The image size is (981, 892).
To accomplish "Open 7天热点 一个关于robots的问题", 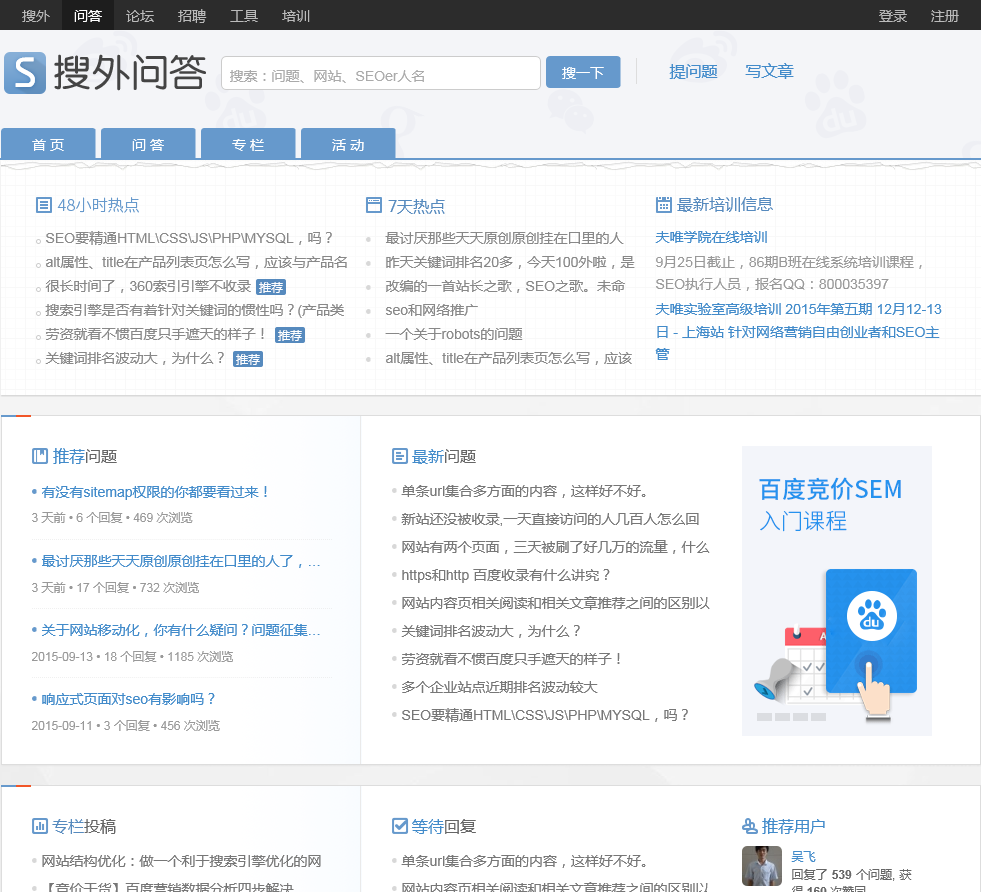I will [x=454, y=333].
